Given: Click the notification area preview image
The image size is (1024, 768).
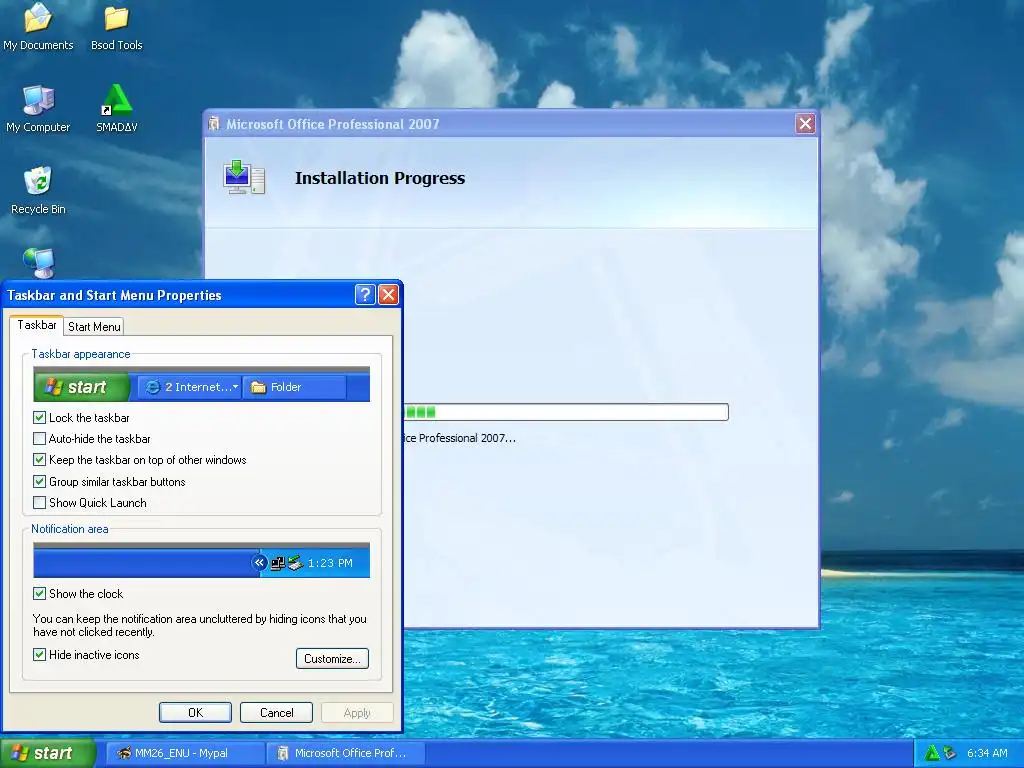Looking at the screenshot, I should pos(201,560).
